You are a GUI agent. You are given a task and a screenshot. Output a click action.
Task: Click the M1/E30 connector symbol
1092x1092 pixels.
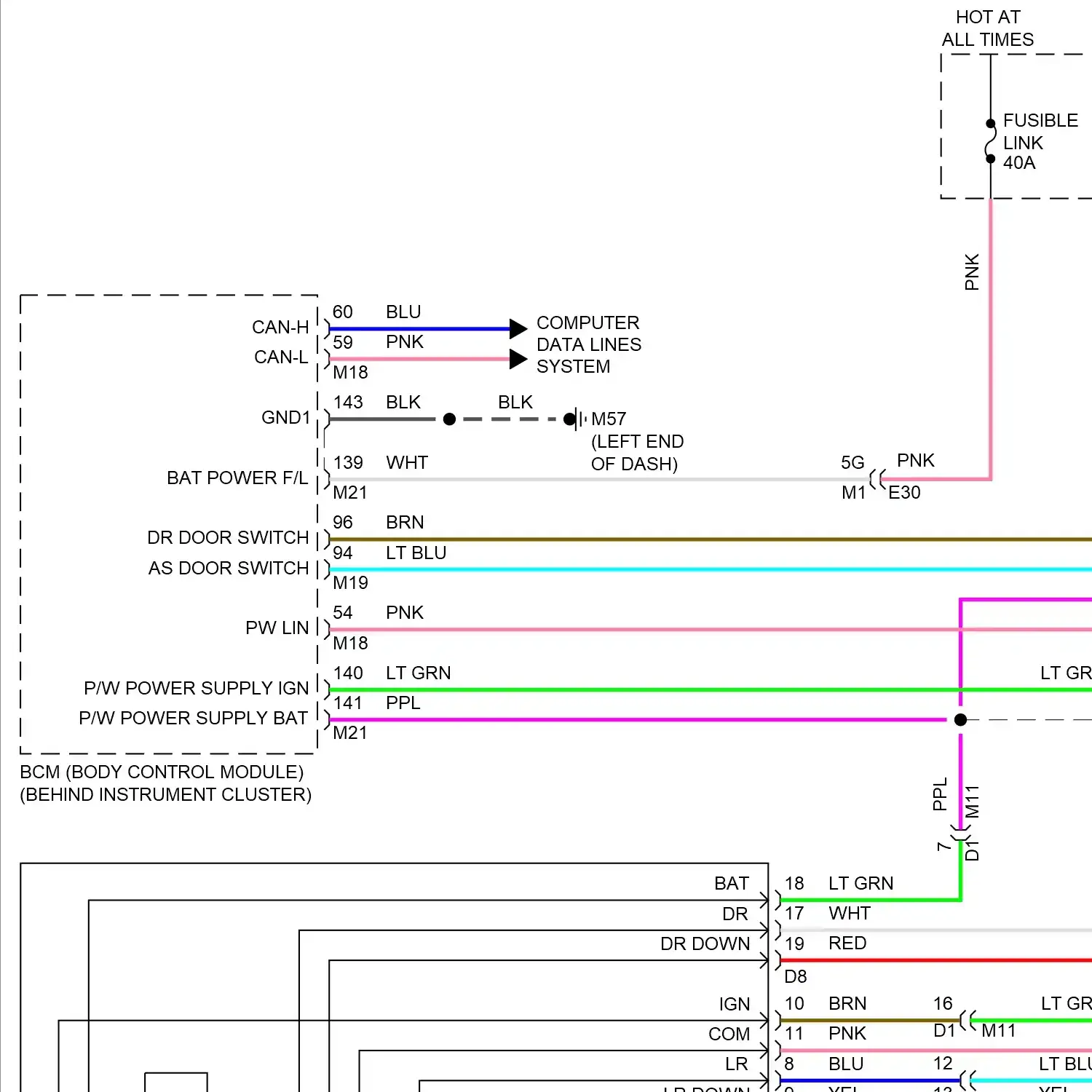click(x=877, y=479)
